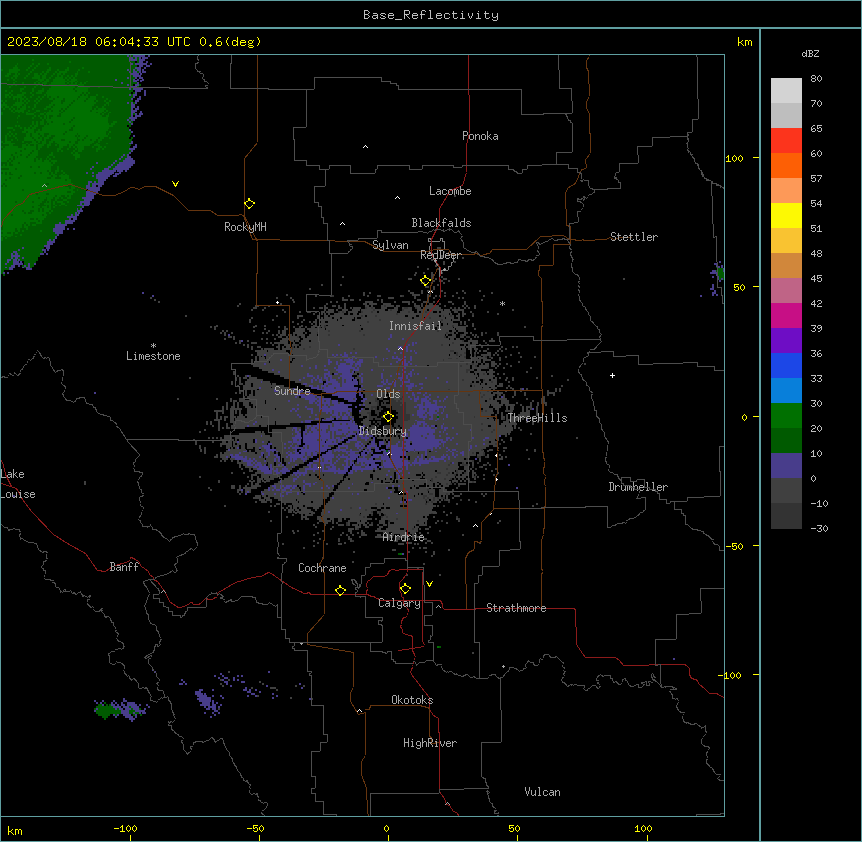Click the asterisk marker above the Limestone label

(x=153, y=346)
